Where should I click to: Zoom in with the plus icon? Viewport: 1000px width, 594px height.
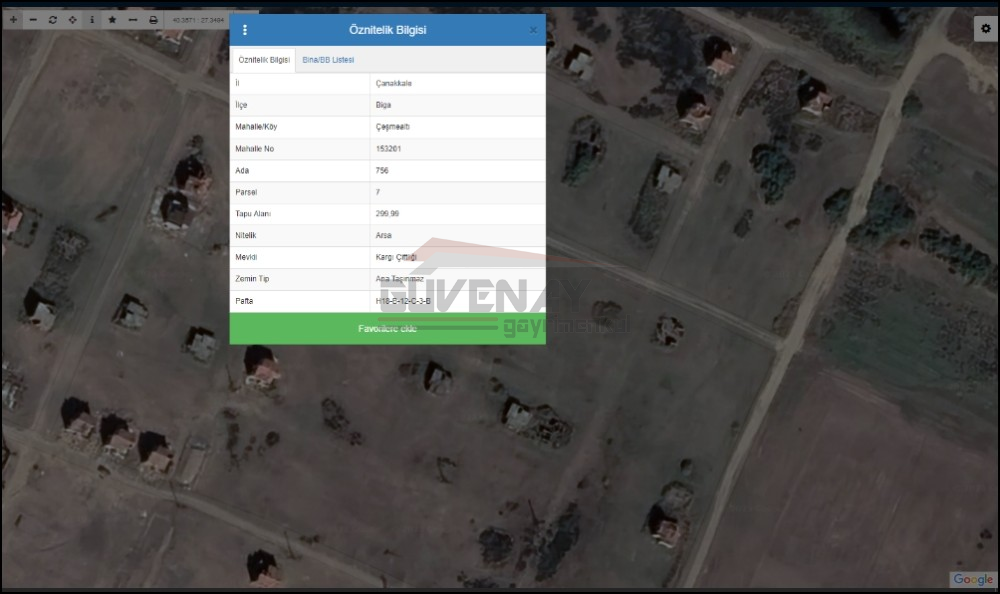click(13, 20)
